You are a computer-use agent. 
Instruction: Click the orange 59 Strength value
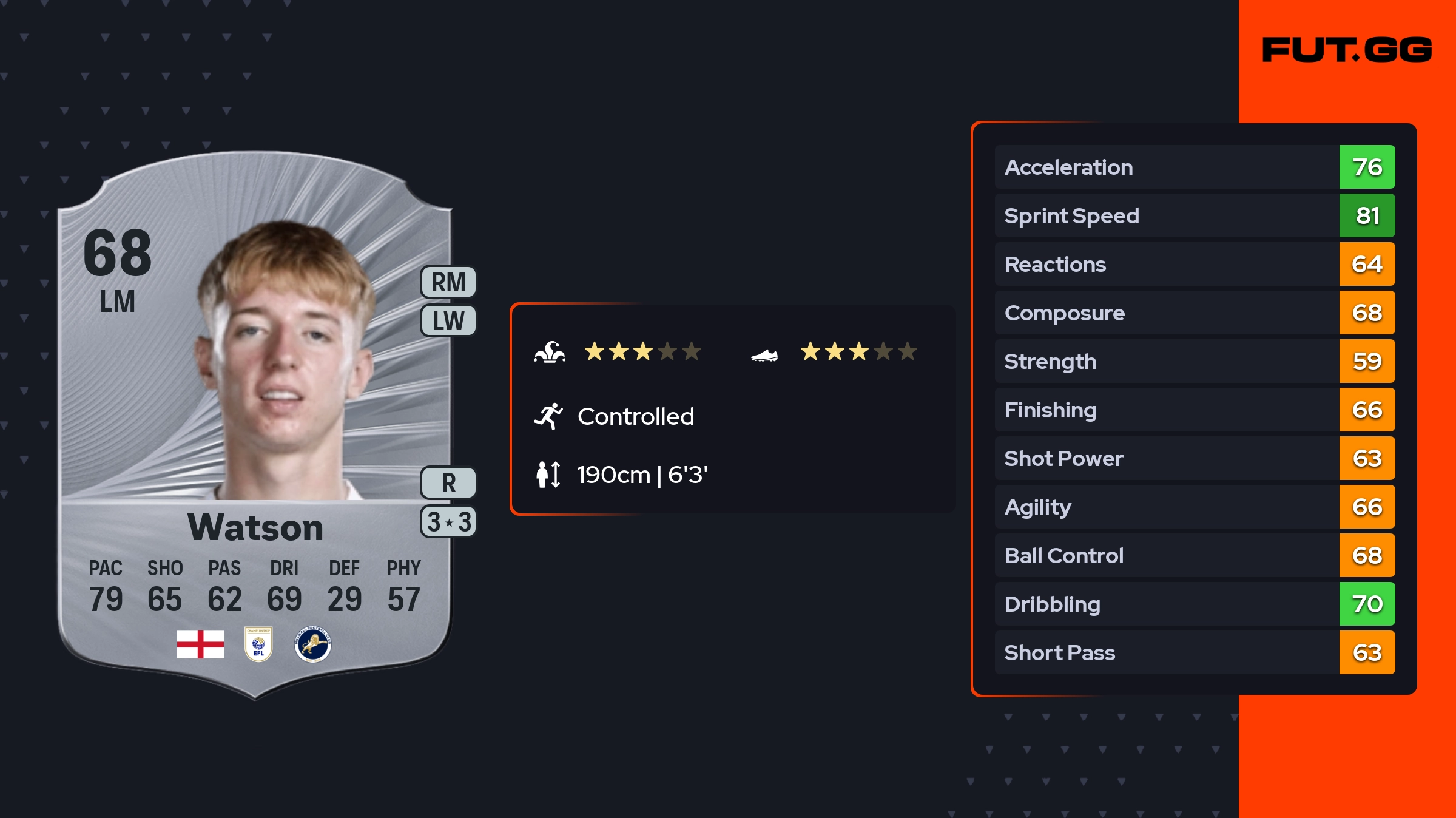click(1367, 361)
